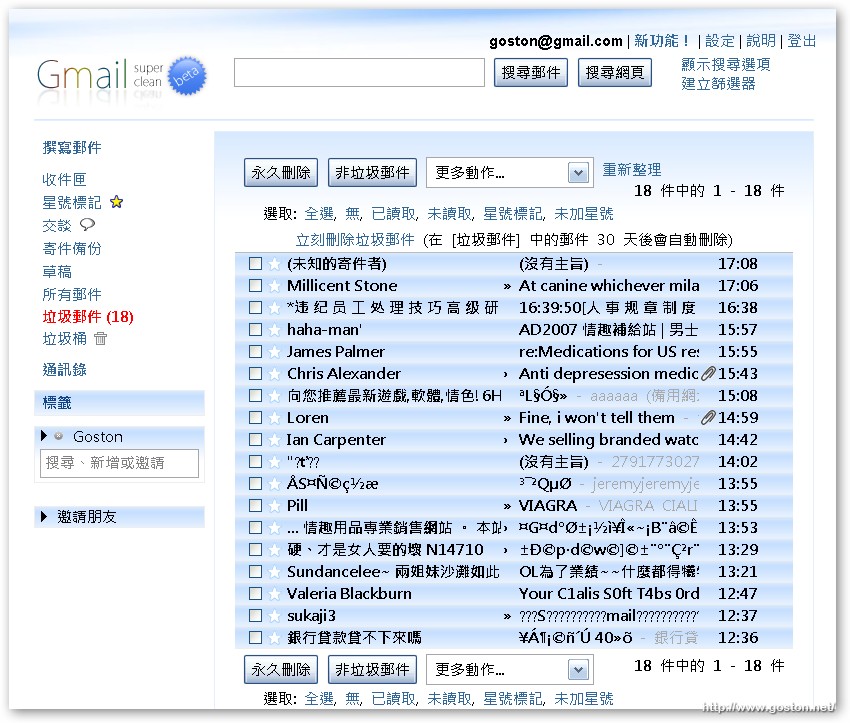Image resolution: width=850 pixels, height=723 pixels.
Task: Click the status dot next to Goston
Action: click(x=59, y=436)
